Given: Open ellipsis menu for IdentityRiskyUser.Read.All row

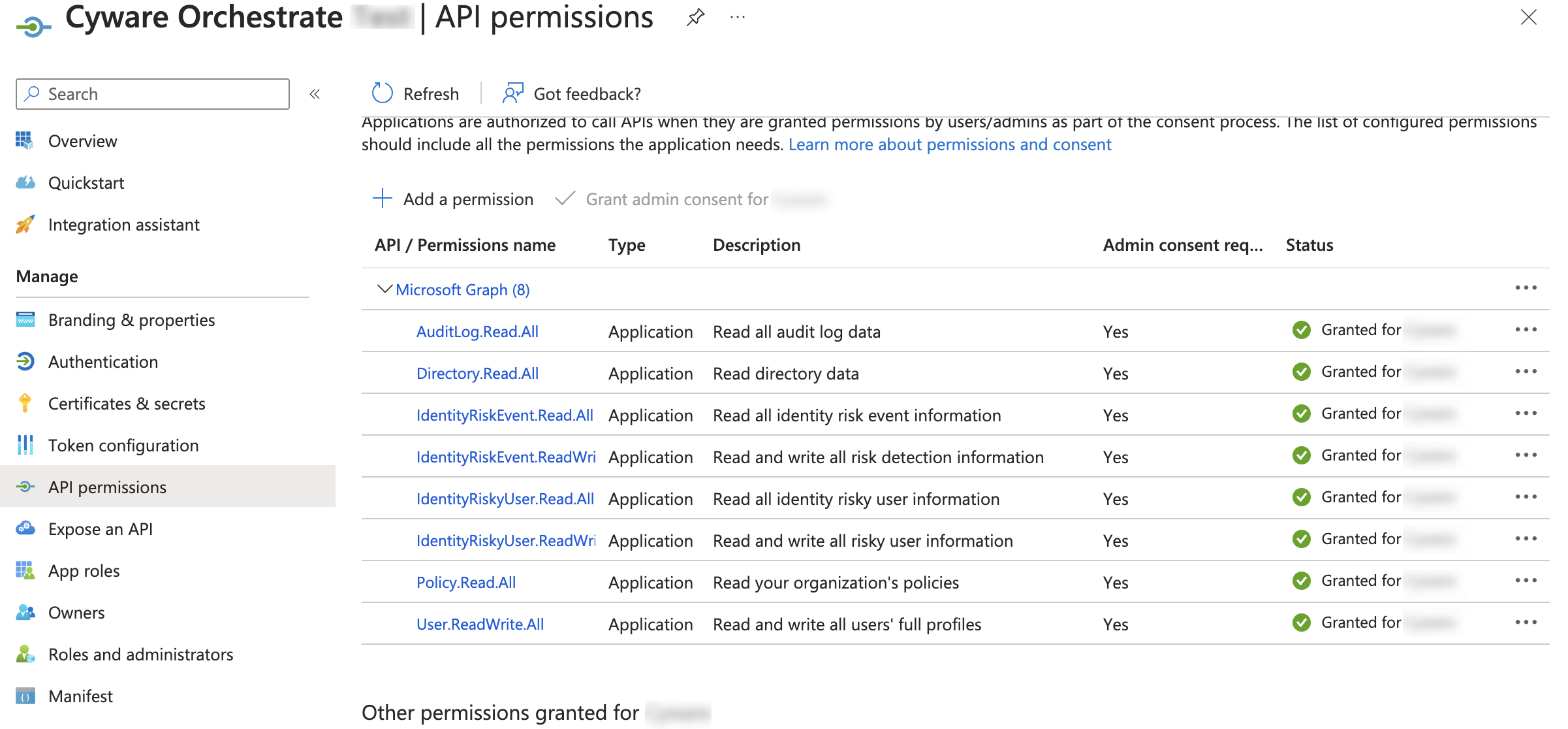Looking at the screenshot, I should [1526, 497].
